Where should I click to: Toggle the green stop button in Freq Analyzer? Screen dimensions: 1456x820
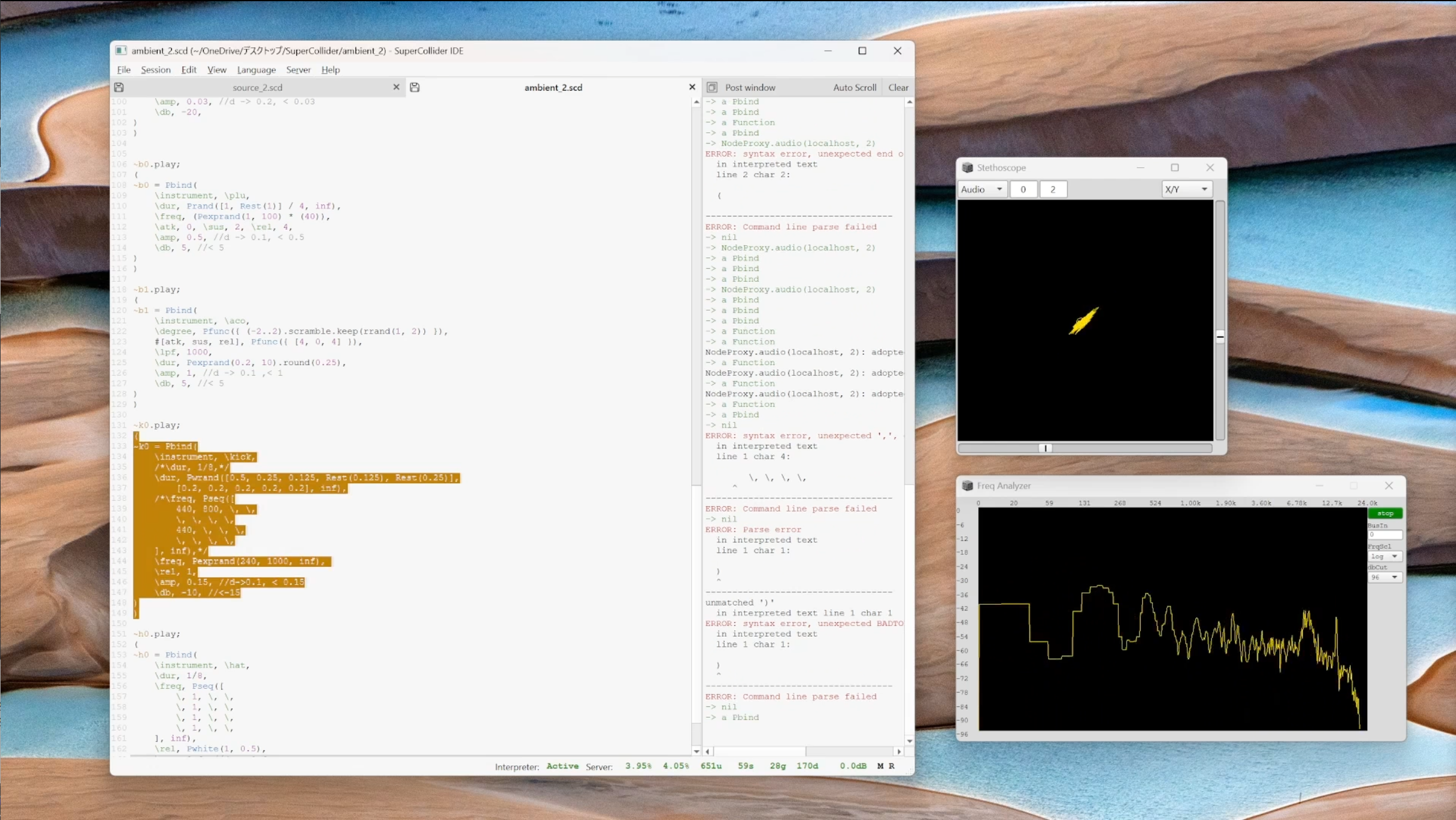[x=1384, y=513]
